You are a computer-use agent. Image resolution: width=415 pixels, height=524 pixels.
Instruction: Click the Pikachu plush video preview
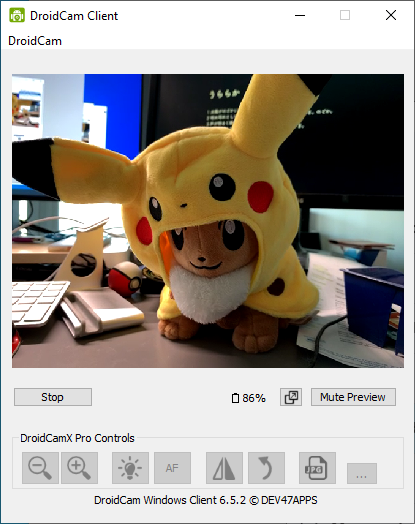[x=208, y=221]
